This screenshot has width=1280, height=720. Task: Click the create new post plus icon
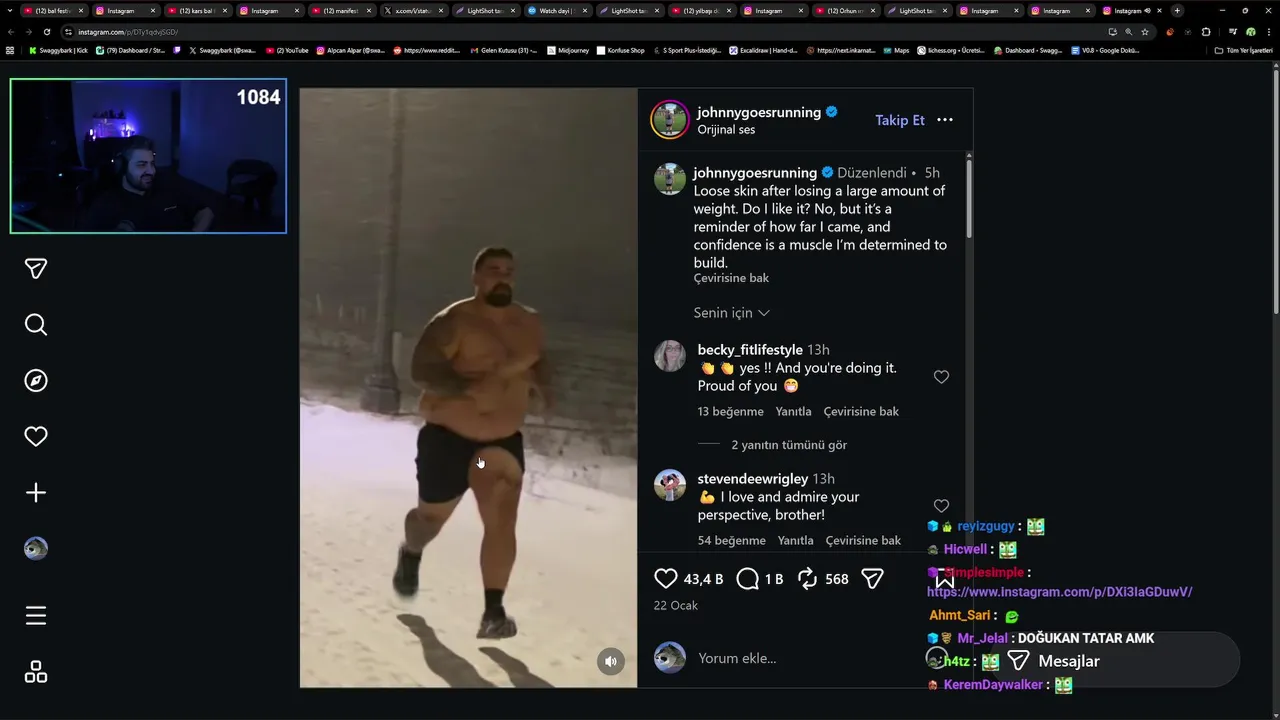click(36, 493)
